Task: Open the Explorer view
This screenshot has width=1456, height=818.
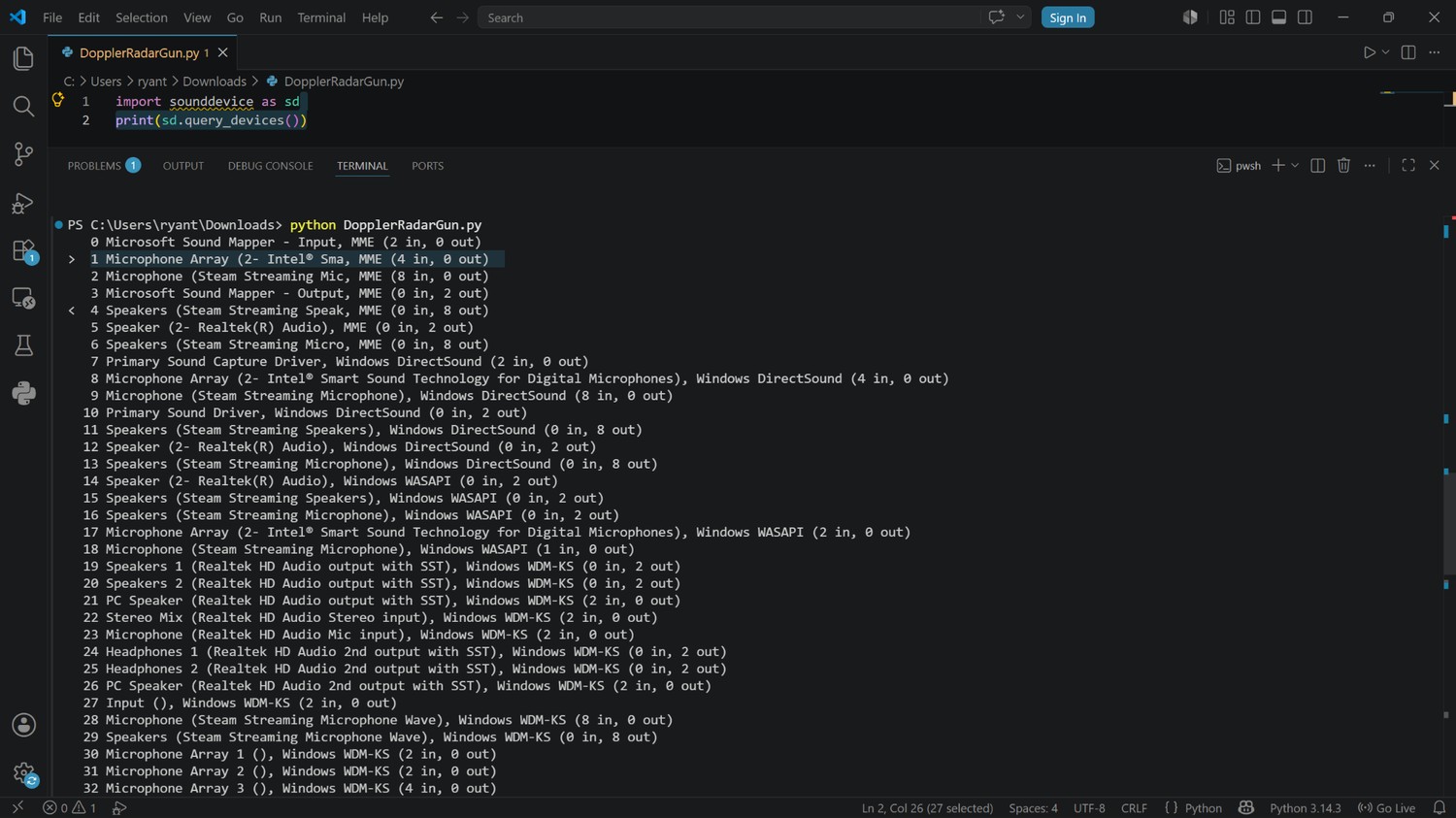Action: [x=23, y=58]
